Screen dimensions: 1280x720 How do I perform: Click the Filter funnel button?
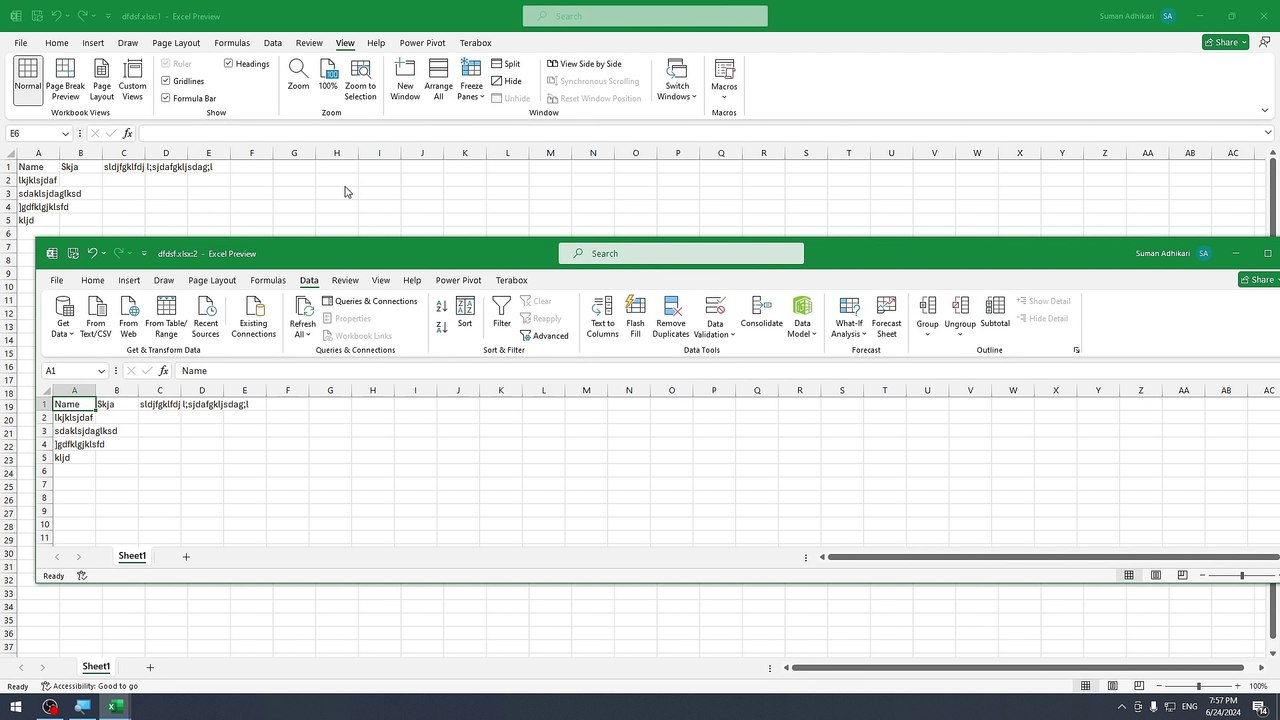(x=502, y=312)
